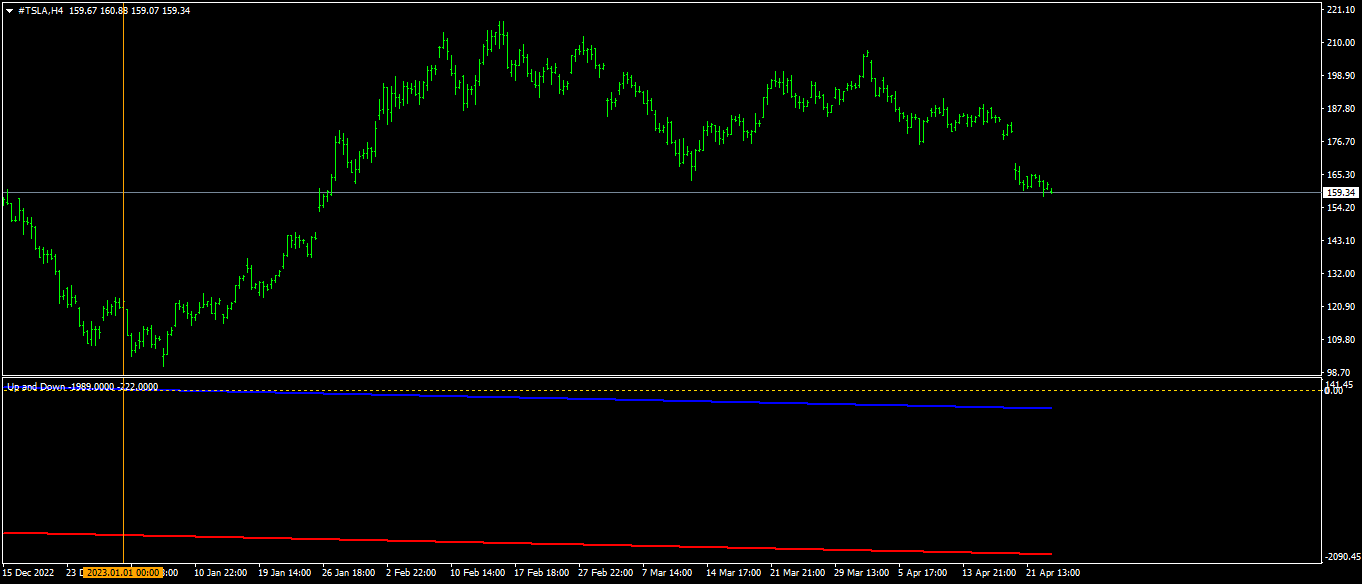Click the 26 Jan 18:00 time label
Viewport: 1362px width, 584px height.
(349, 573)
